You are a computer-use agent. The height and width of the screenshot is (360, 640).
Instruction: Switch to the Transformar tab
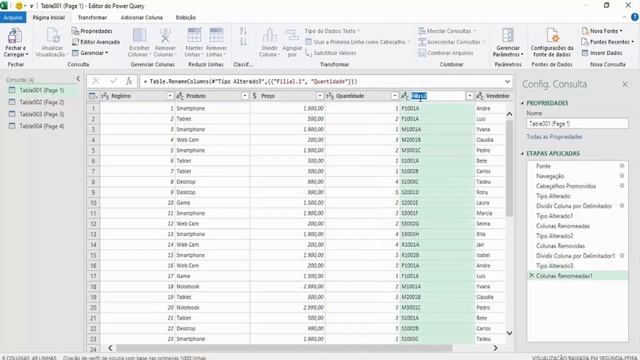pyautogui.click(x=92, y=18)
